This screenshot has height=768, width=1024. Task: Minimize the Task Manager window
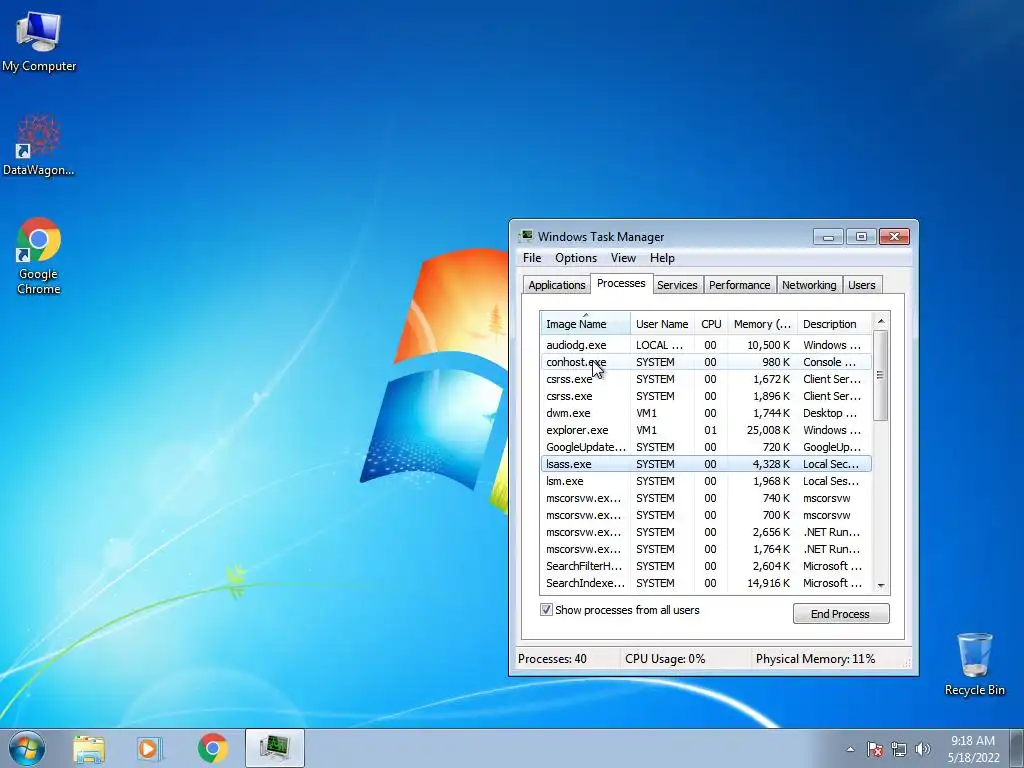coord(828,236)
